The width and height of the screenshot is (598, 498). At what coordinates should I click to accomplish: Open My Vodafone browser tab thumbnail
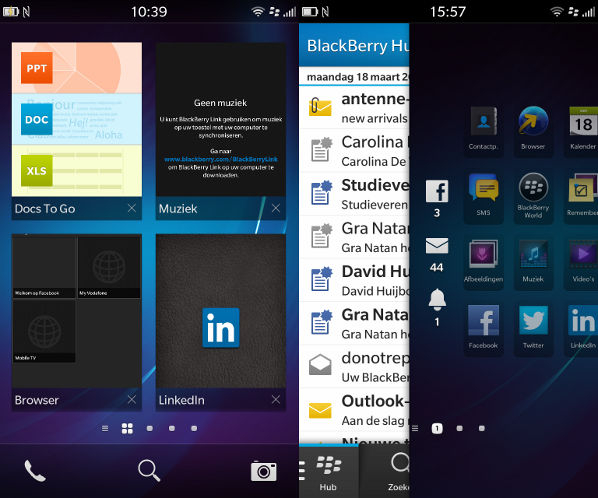click(109, 267)
